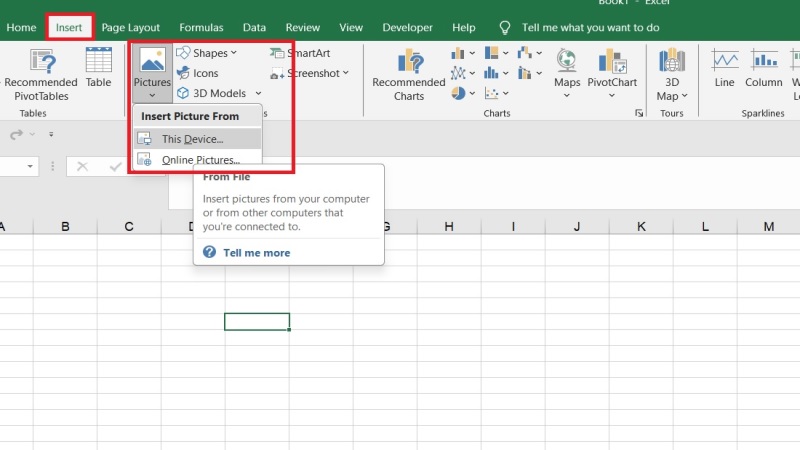Click the Tell me search box
The image size is (800, 450).
tap(590, 28)
